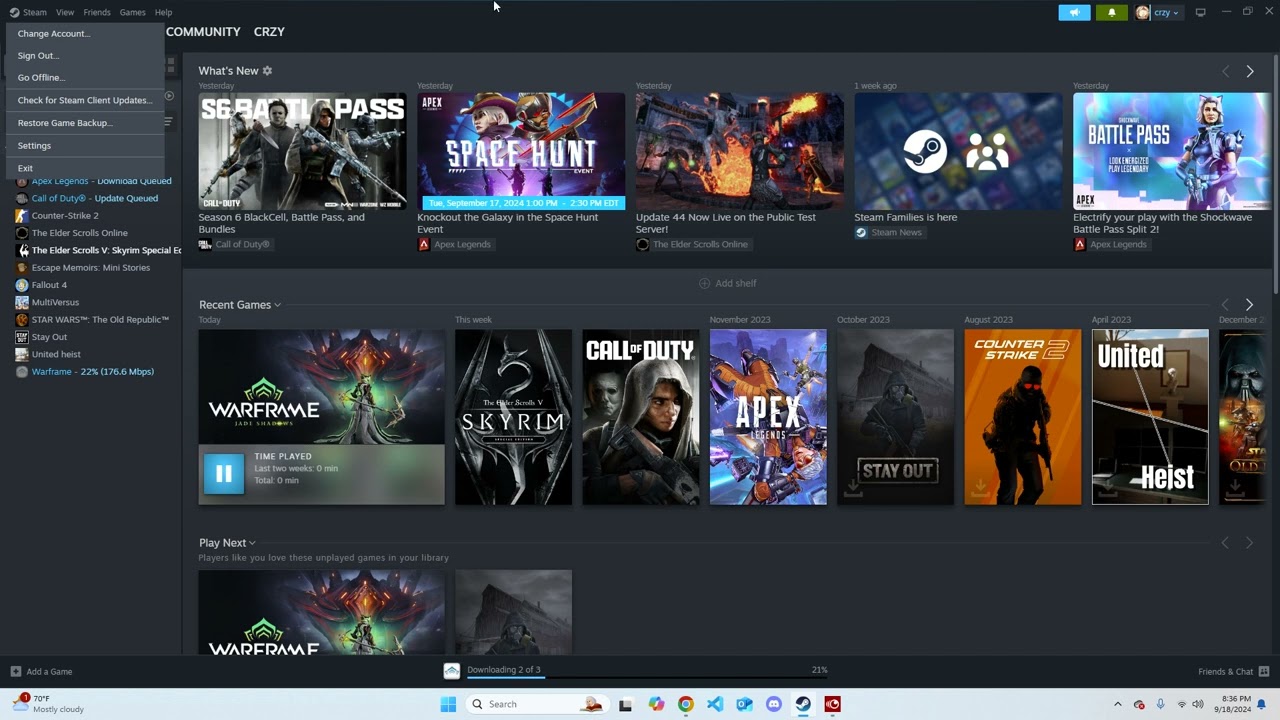Open Visual Studio Code from the taskbar
This screenshot has height=720, width=1280.
(x=715, y=704)
